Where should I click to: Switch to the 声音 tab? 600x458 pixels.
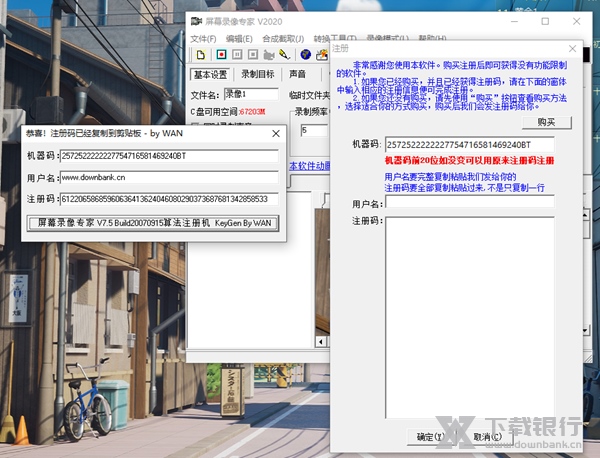pyautogui.click(x=298, y=74)
